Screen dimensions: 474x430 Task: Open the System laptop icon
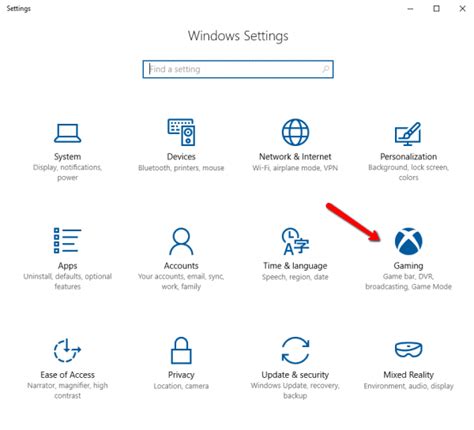tap(67, 133)
